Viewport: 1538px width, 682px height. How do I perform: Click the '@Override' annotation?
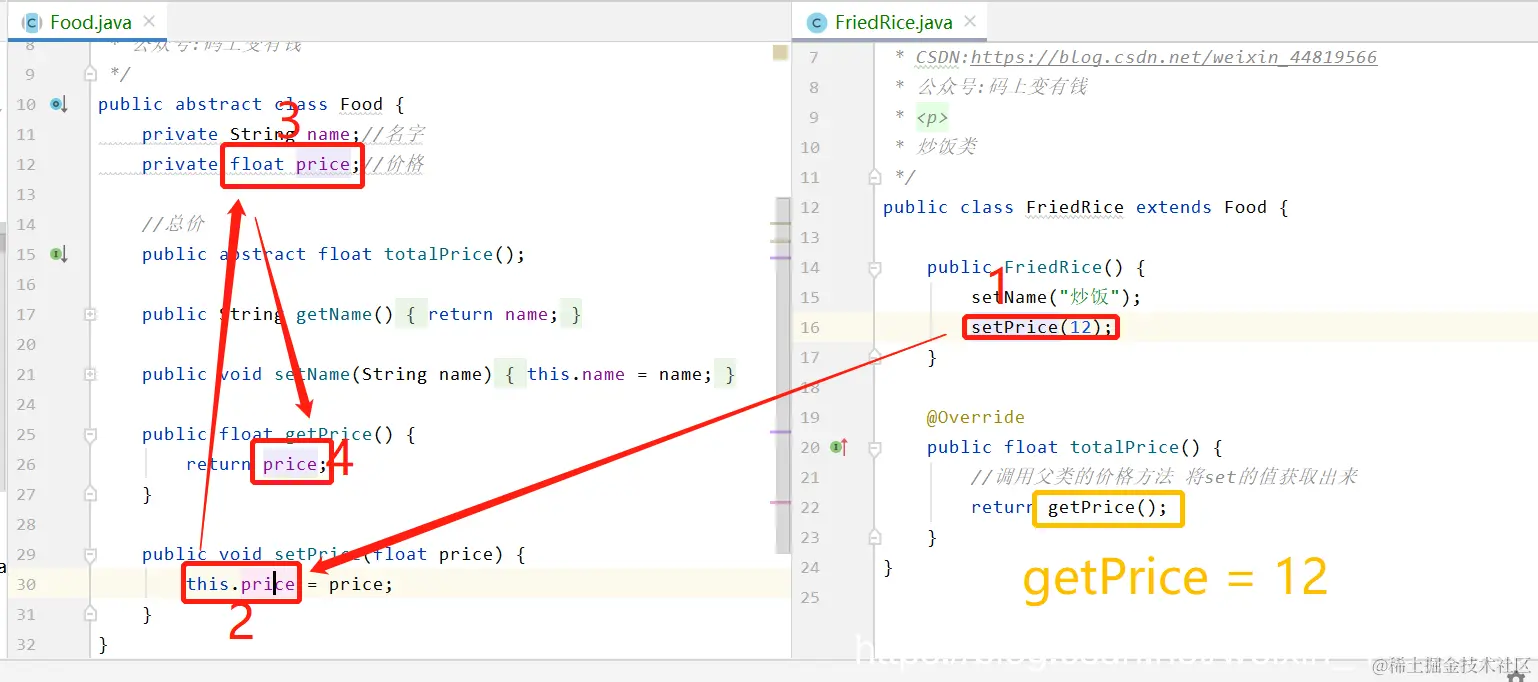pos(976,417)
